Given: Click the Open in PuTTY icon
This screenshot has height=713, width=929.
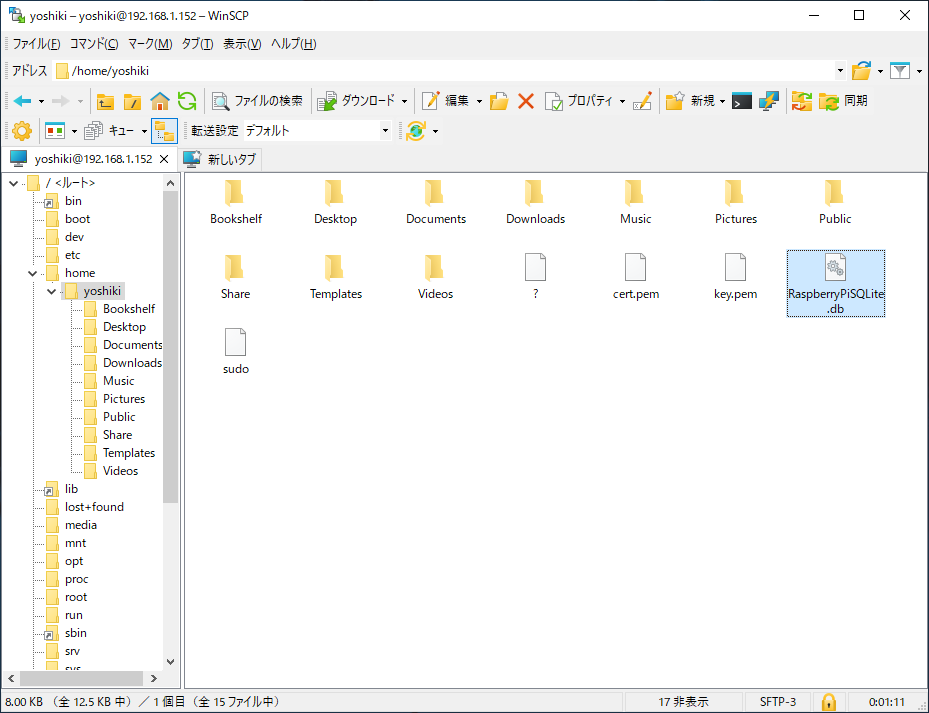Looking at the screenshot, I should [x=769, y=101].
